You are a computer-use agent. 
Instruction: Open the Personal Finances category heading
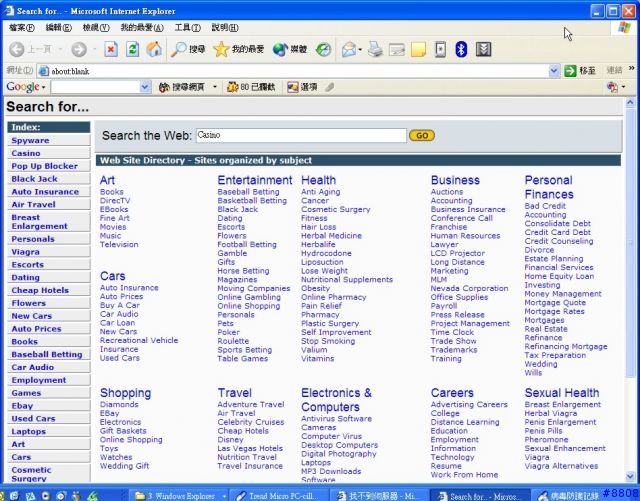click(x=549, y=187)
